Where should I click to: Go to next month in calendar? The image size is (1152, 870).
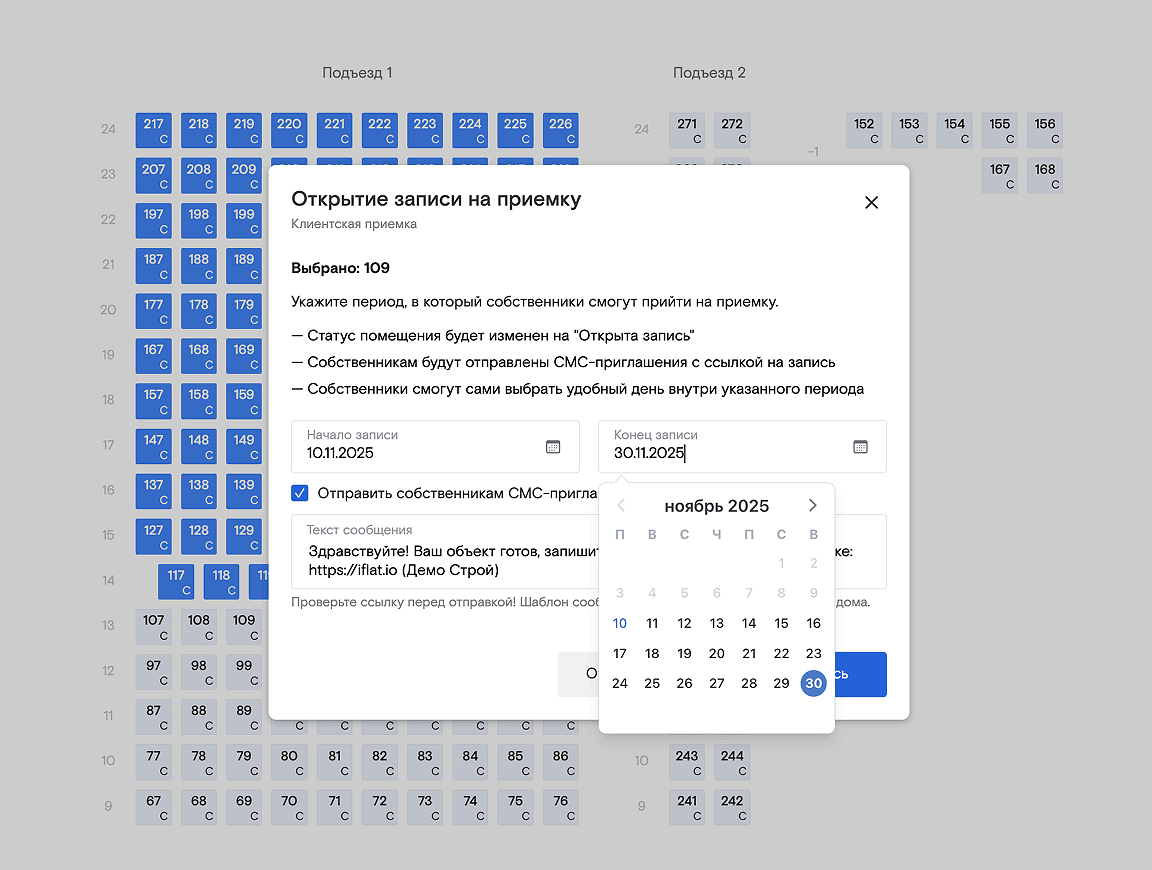click(x=813, y=505)
